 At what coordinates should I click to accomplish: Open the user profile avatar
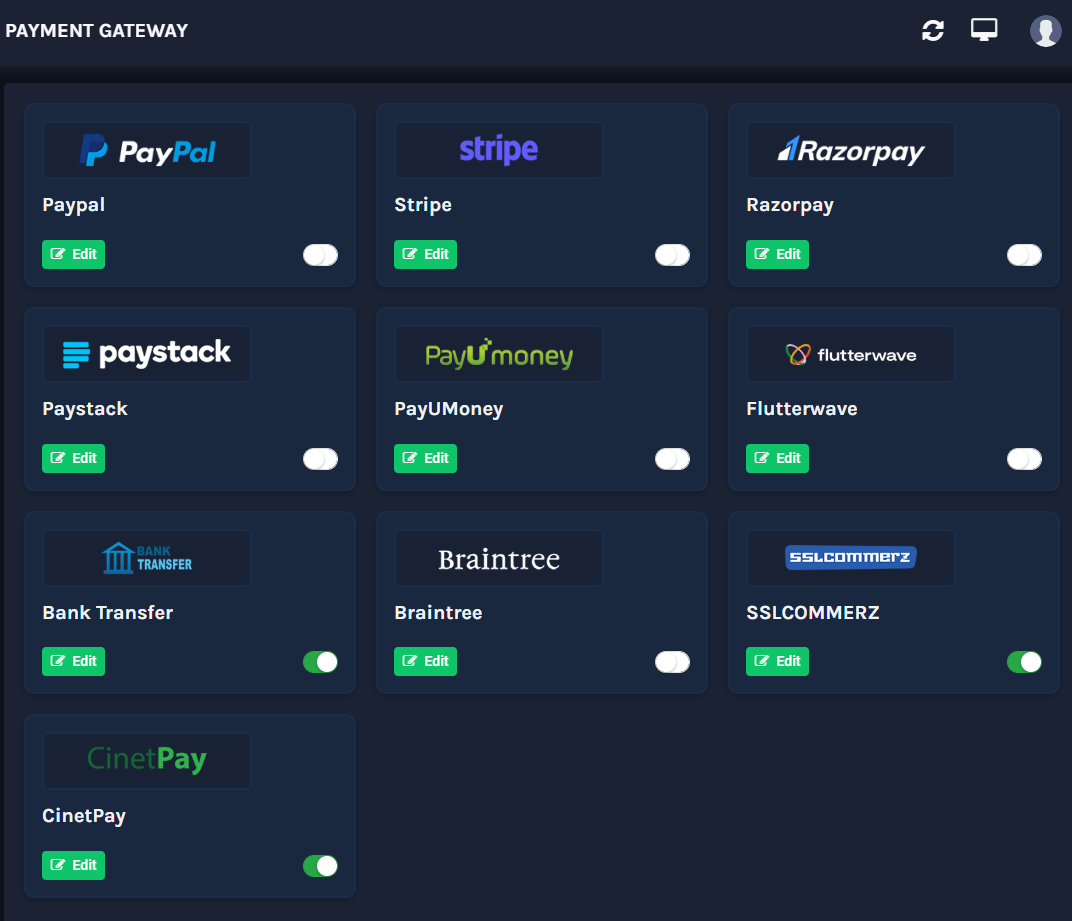click(1045, 31)
